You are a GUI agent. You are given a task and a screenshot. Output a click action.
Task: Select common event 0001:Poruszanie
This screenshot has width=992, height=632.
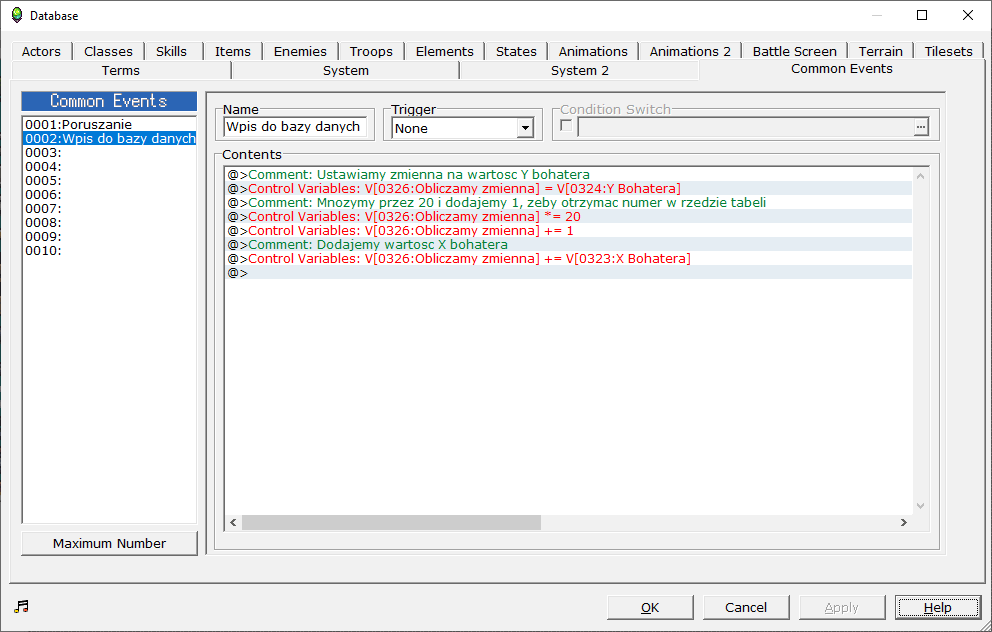(109, 125)
